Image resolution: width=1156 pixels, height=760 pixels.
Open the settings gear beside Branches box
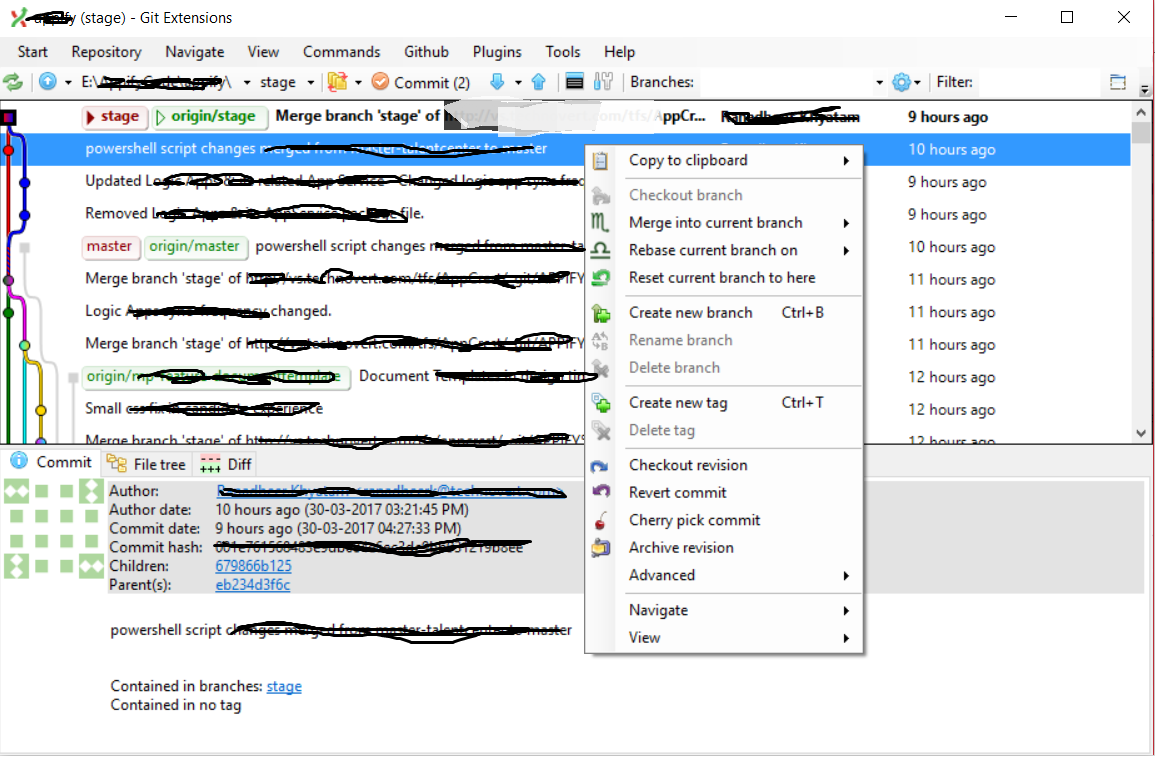(x=901, y=82)
